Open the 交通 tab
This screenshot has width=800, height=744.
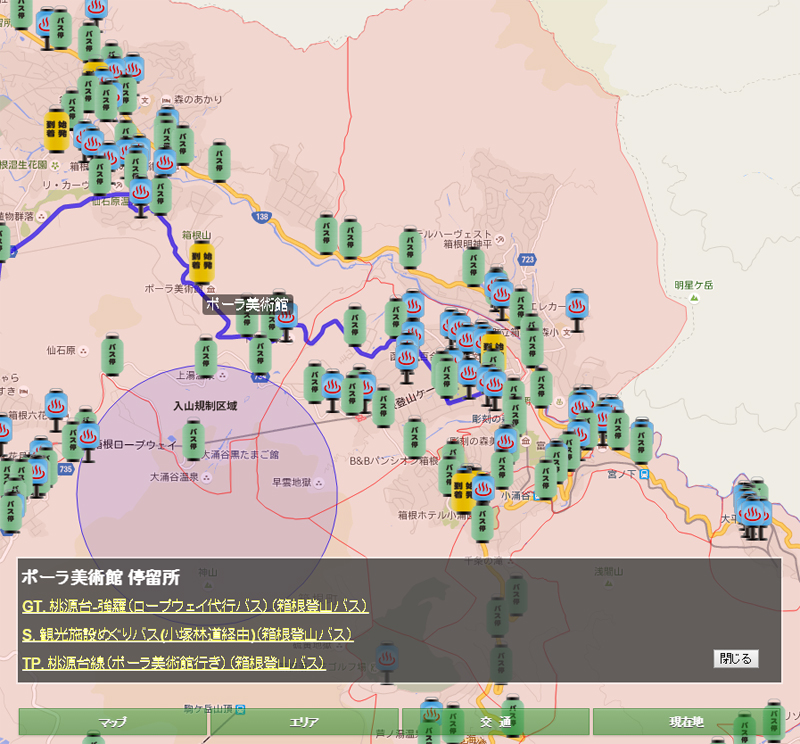coord(495,722)
